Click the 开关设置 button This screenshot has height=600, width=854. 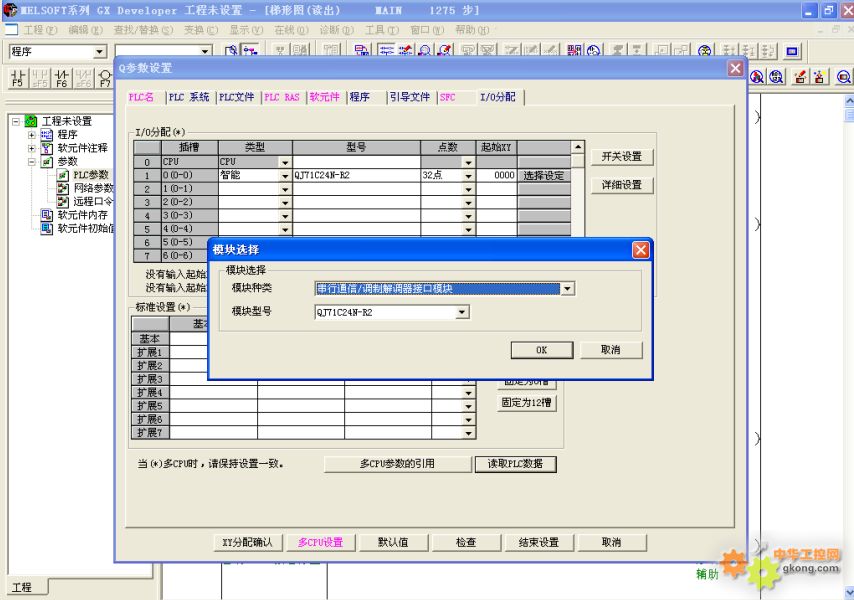pos(621,156)
